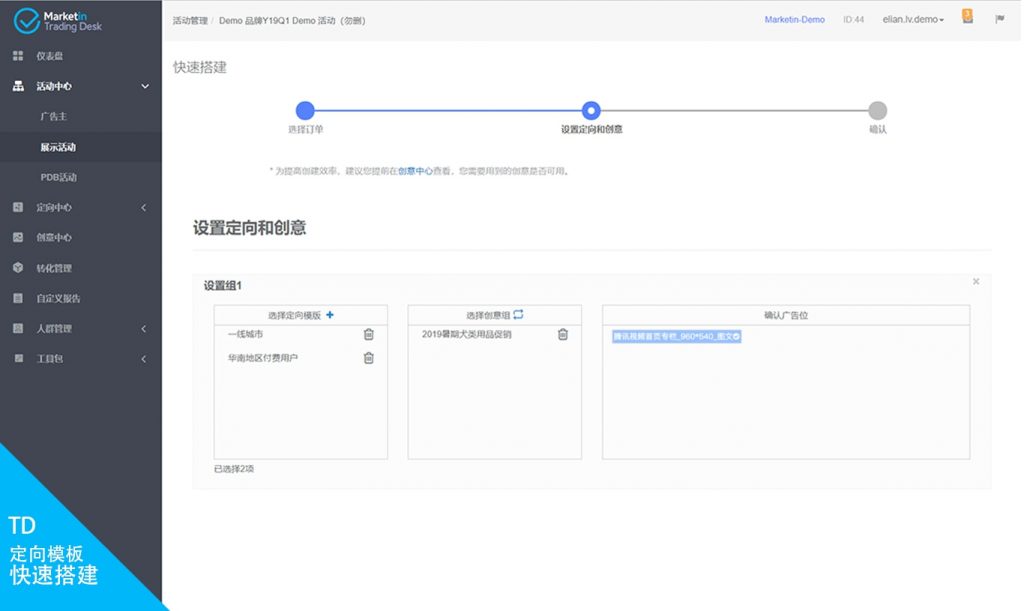1024x611 pixels.
Task: Remove 华南地区付费用户 with its trash icon
Action: pos(368,358)
